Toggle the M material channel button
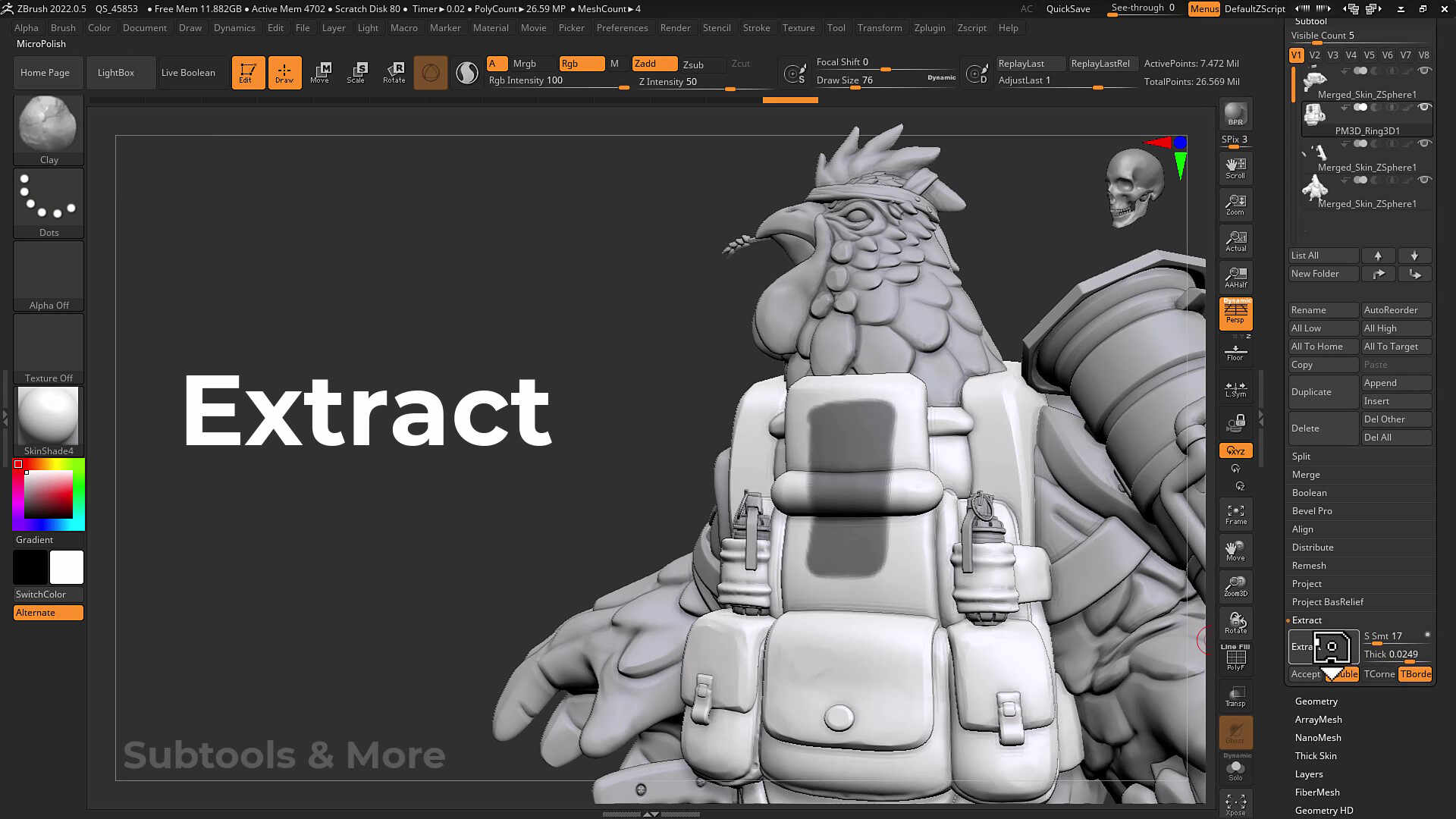The height and width of the screenshot is (819, 1456). pos(614,64)
